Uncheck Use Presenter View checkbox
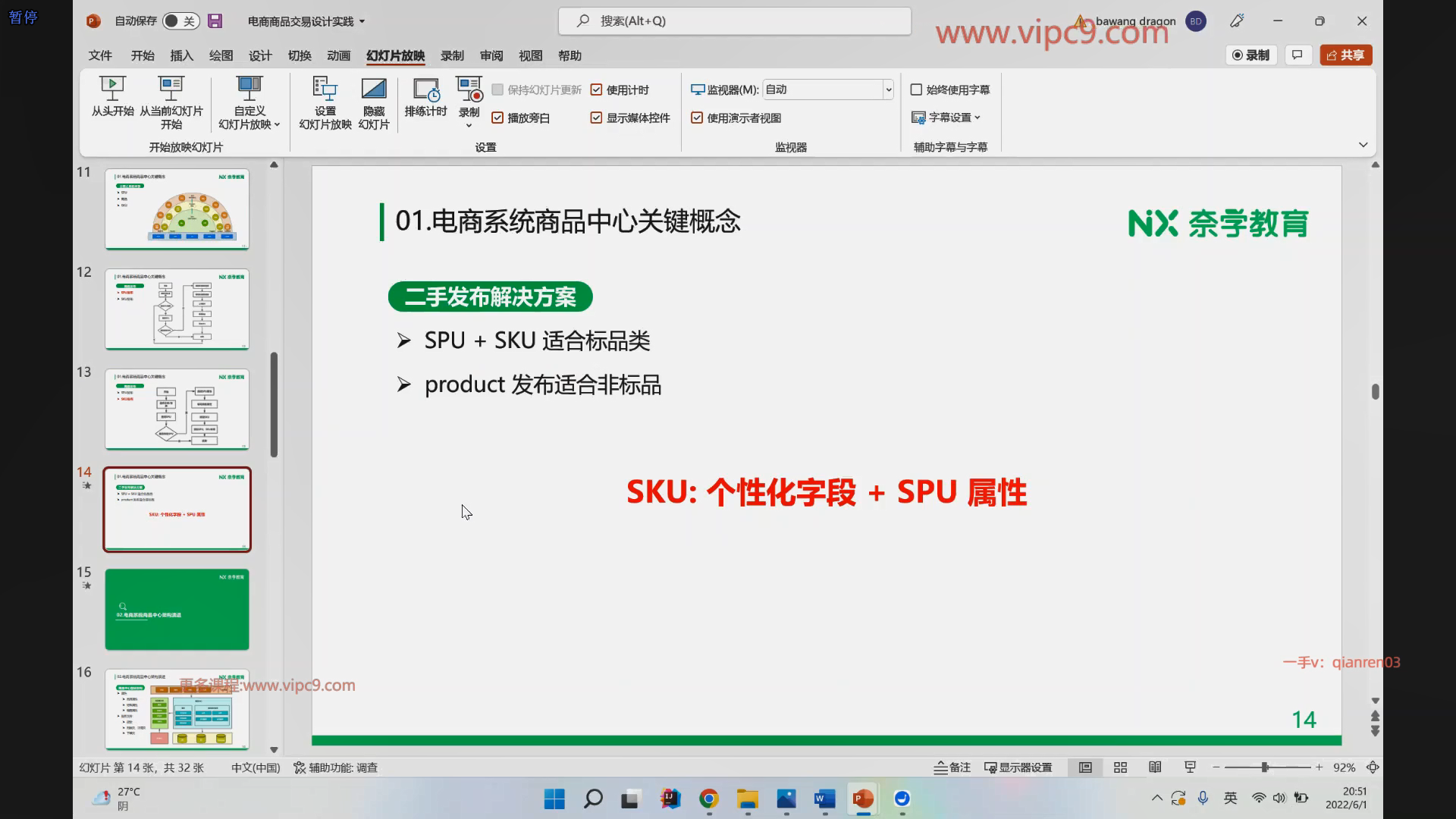Image resolution: width=1456 pixels, height=819 pixels. coord(697,118)
